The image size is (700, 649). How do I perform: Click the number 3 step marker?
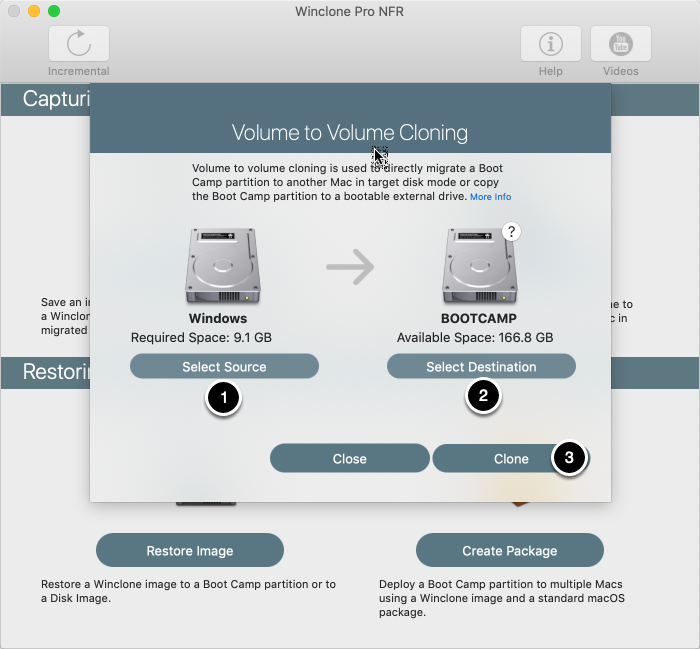569,458
